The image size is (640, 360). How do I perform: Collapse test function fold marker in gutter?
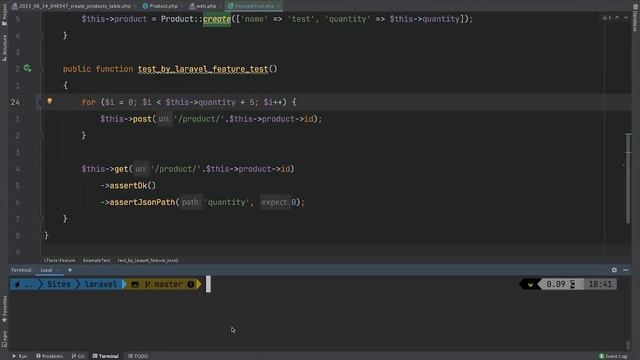coord(41,69)
